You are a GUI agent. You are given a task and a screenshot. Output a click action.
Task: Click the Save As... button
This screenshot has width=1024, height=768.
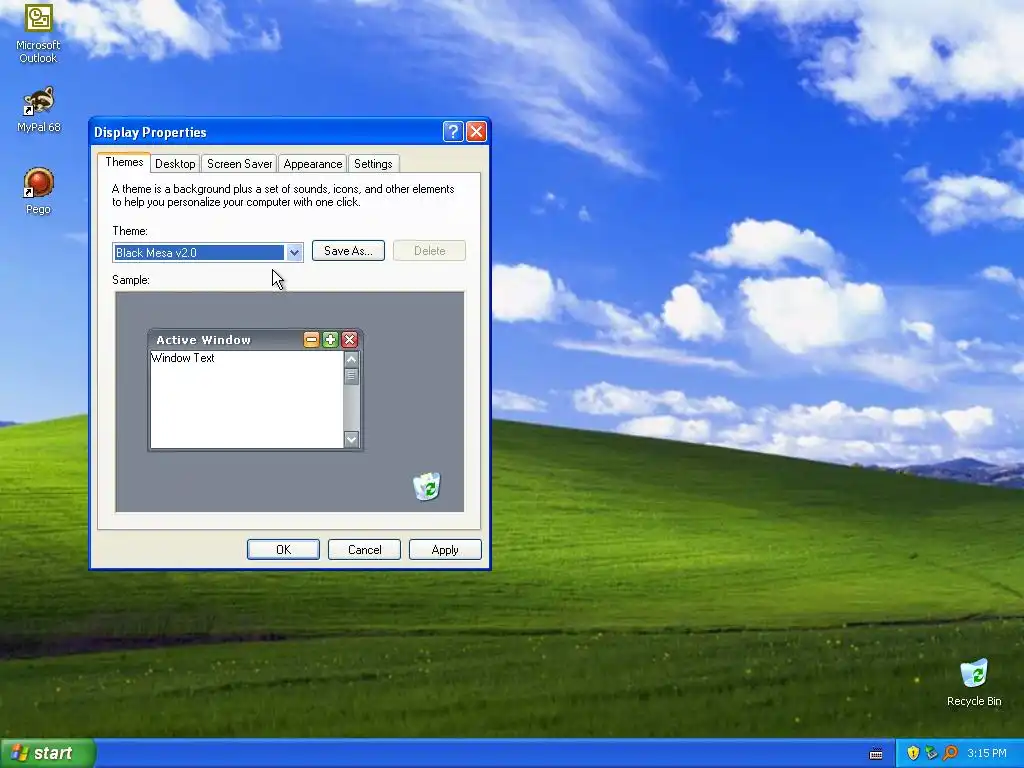click(348, 251)
